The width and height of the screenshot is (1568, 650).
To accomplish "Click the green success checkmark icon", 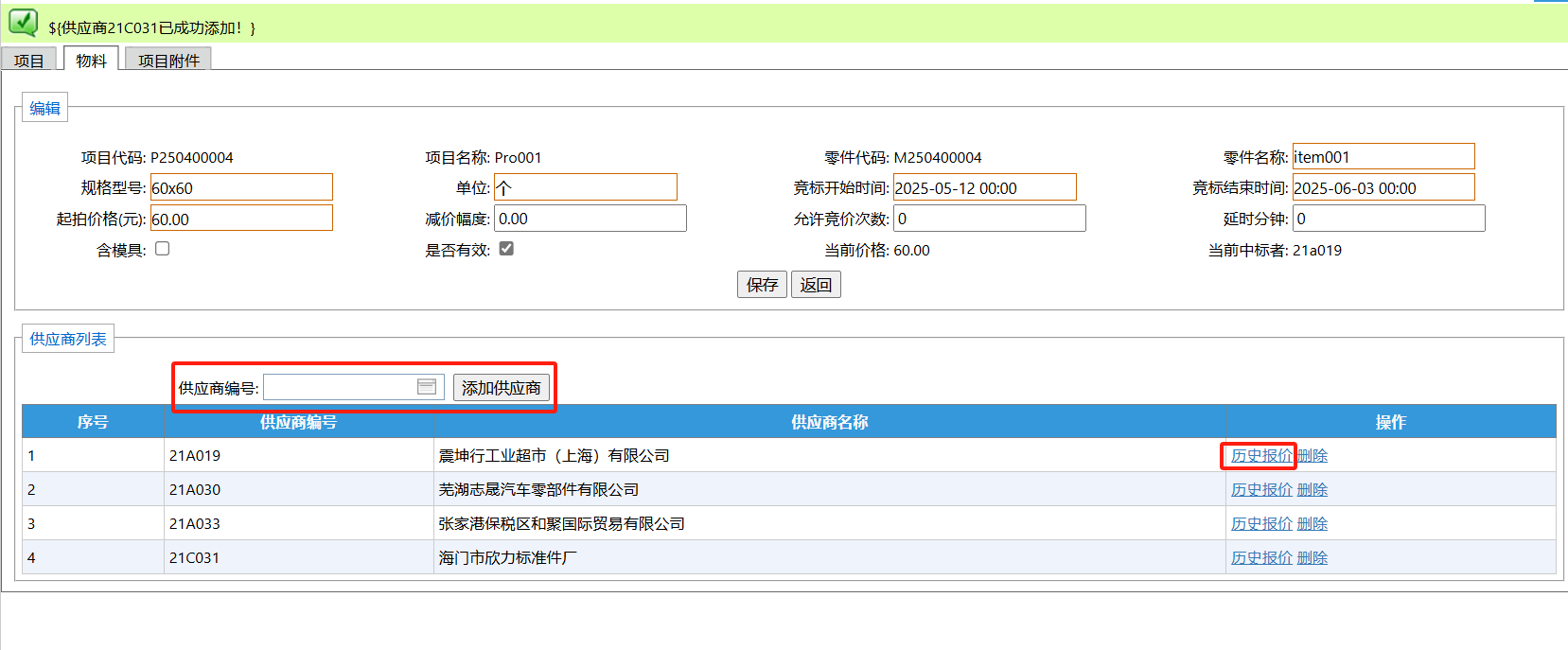I will 23,23.
